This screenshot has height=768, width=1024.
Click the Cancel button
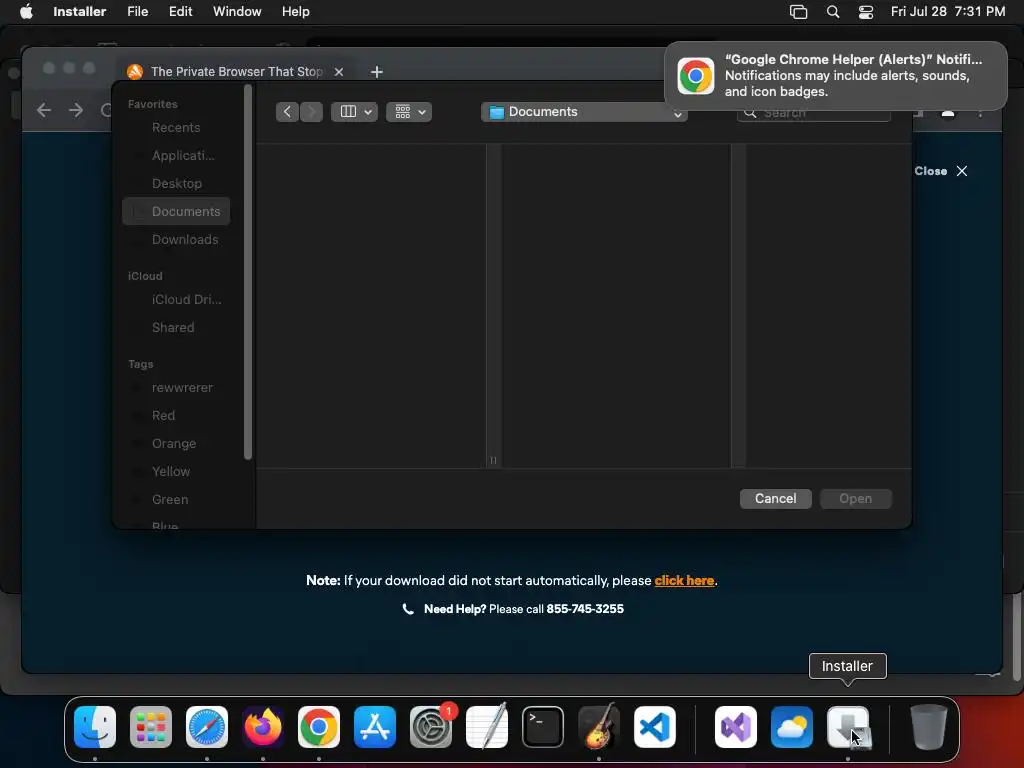[776, 498]
